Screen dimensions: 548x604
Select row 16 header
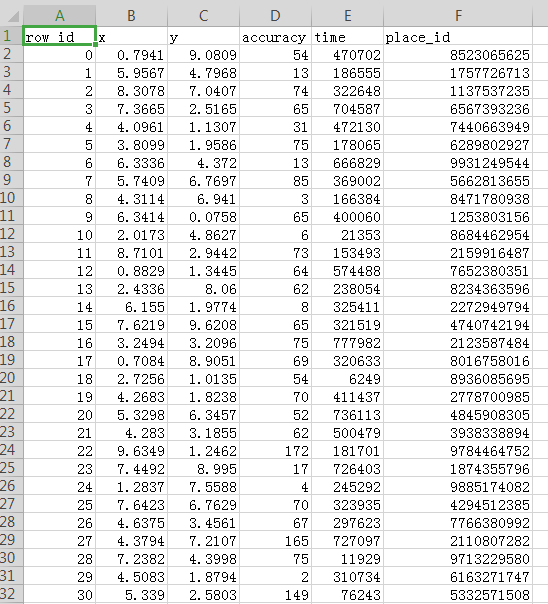click(12, 306)
